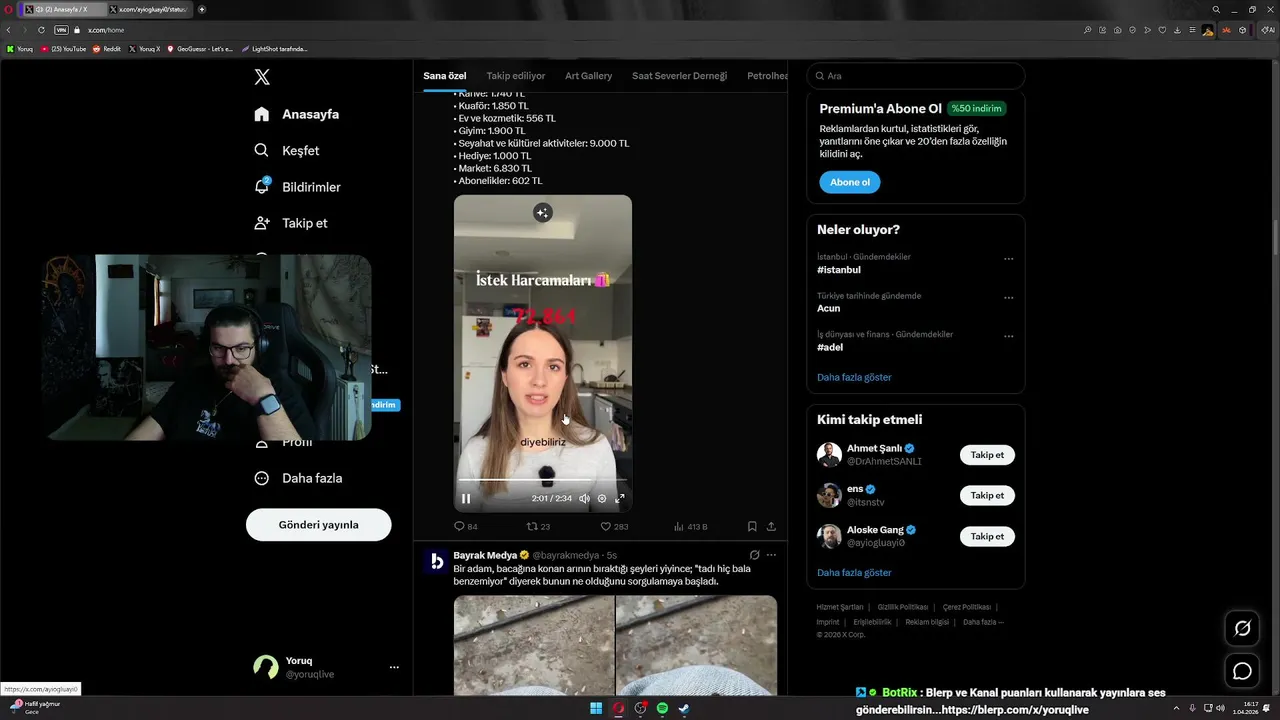Viewport: 1280px width, 720px height.
Task: Like the post with 283 likes
Action: click(614, 526)
